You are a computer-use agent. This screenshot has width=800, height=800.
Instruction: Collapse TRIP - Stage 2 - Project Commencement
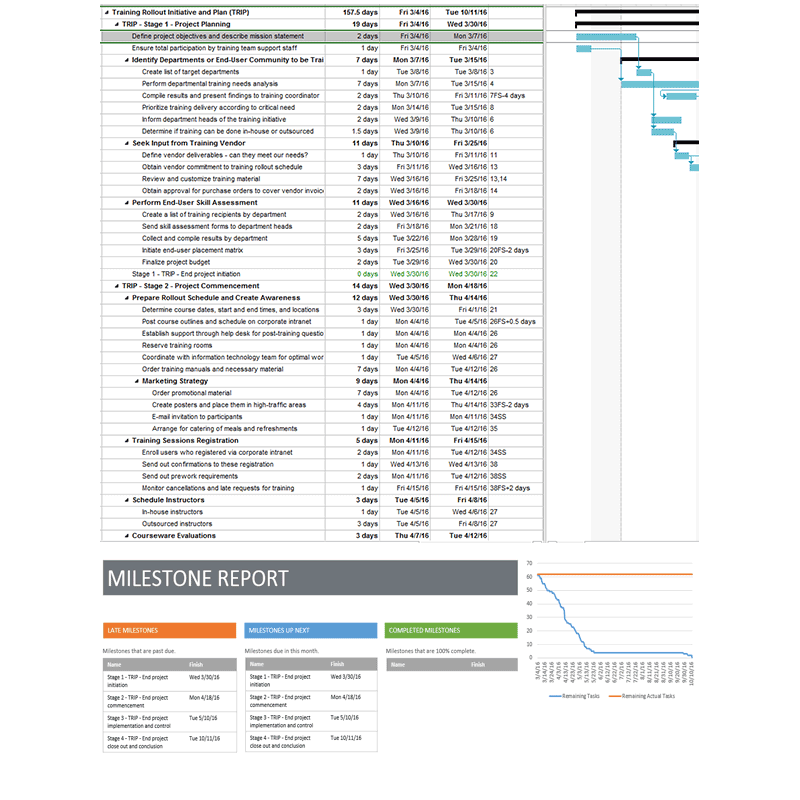coord(116,286)
